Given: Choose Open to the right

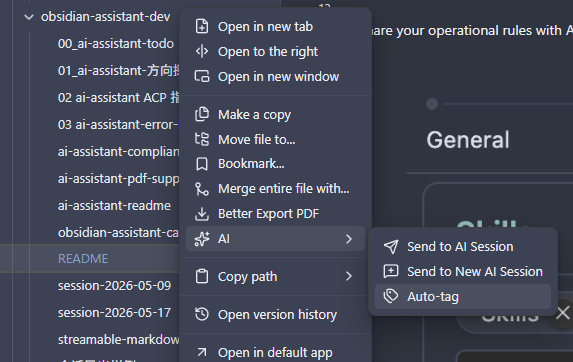Looking at the screenshot, I should point(276,52).
